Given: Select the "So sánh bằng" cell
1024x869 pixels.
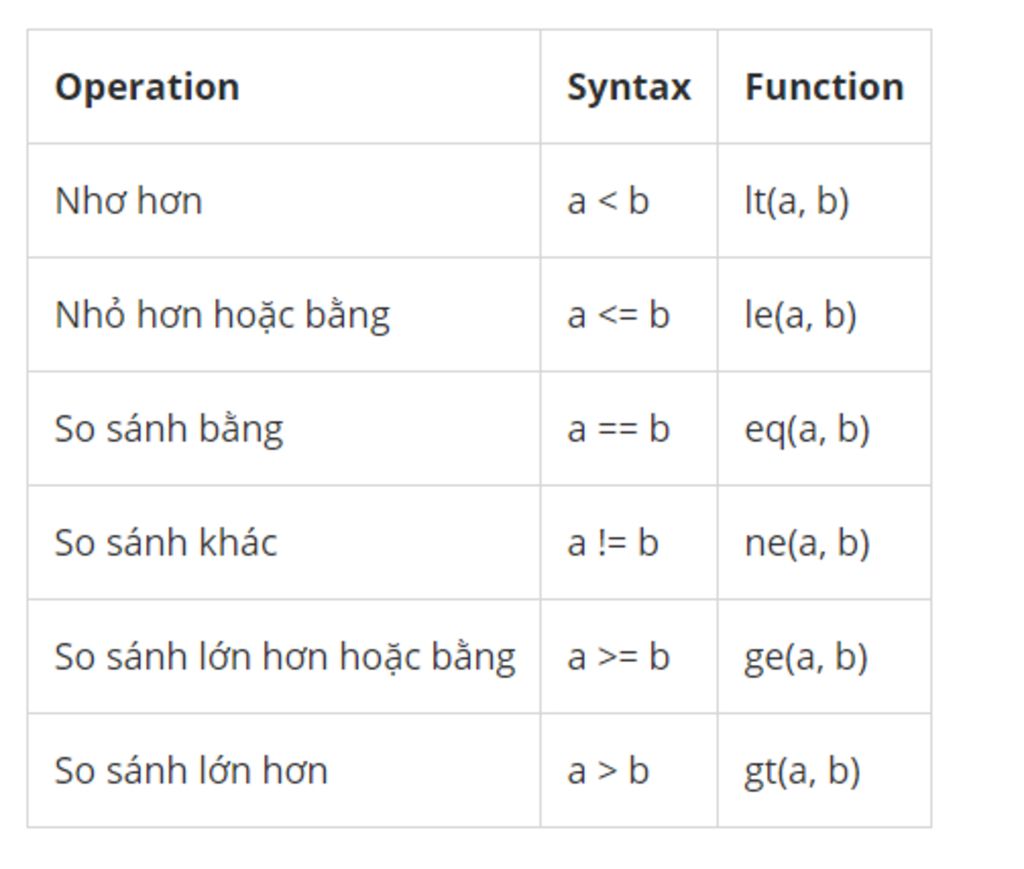Looking at the screenshot, I should tap(169, 429).
